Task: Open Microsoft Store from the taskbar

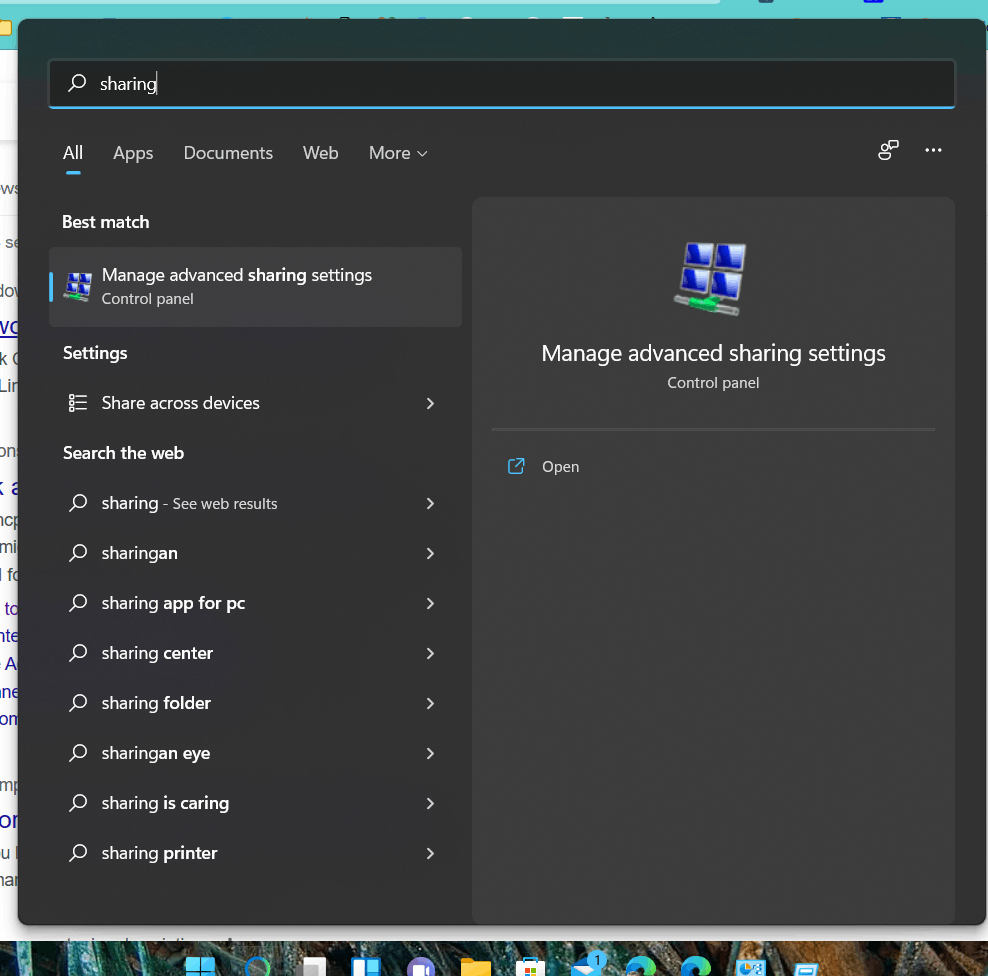Action: [x=530, y=967]
